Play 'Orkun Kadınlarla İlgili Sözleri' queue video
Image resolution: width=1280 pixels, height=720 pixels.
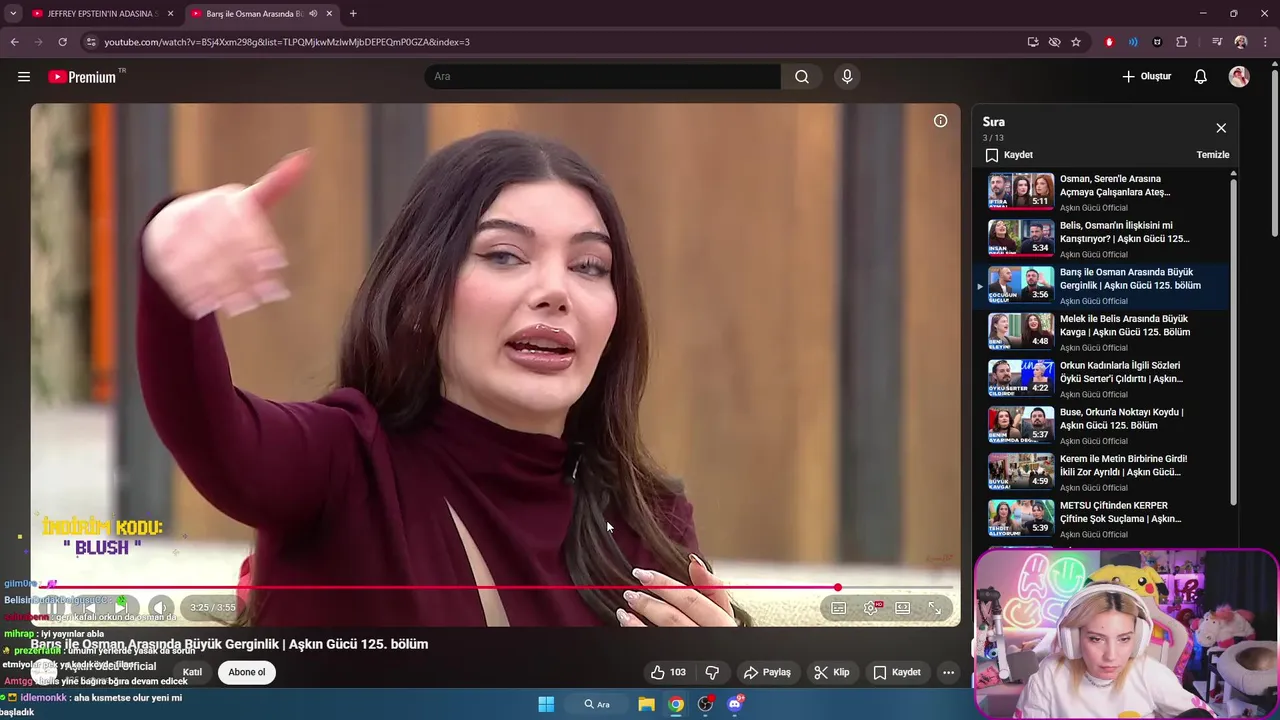point(1102,379)
